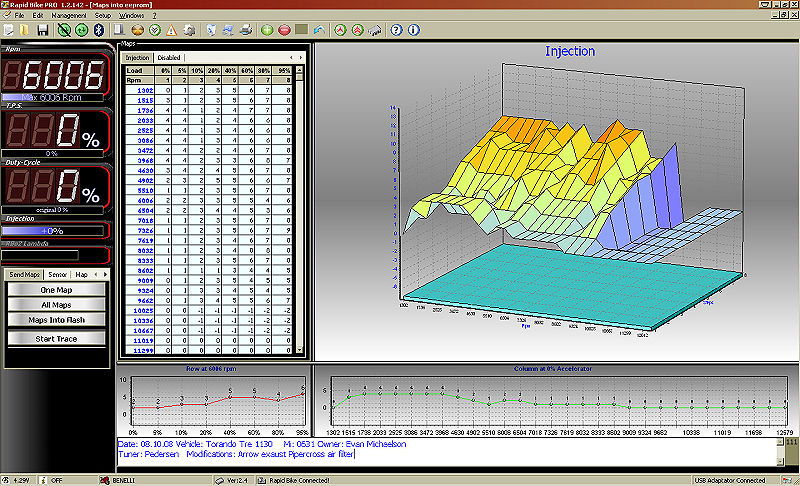Click the green plus increase icon

coord(267,31)
